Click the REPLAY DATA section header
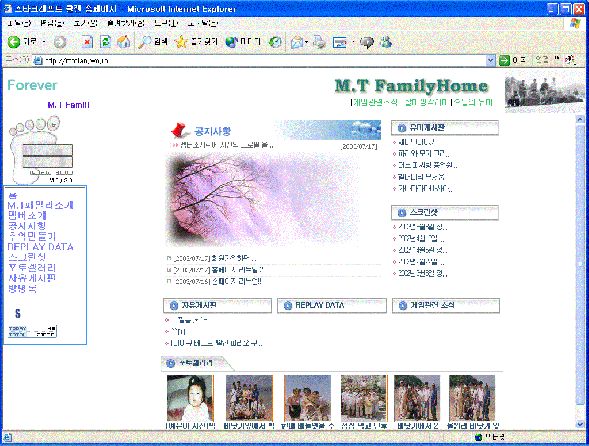 (x=332, y=305)
